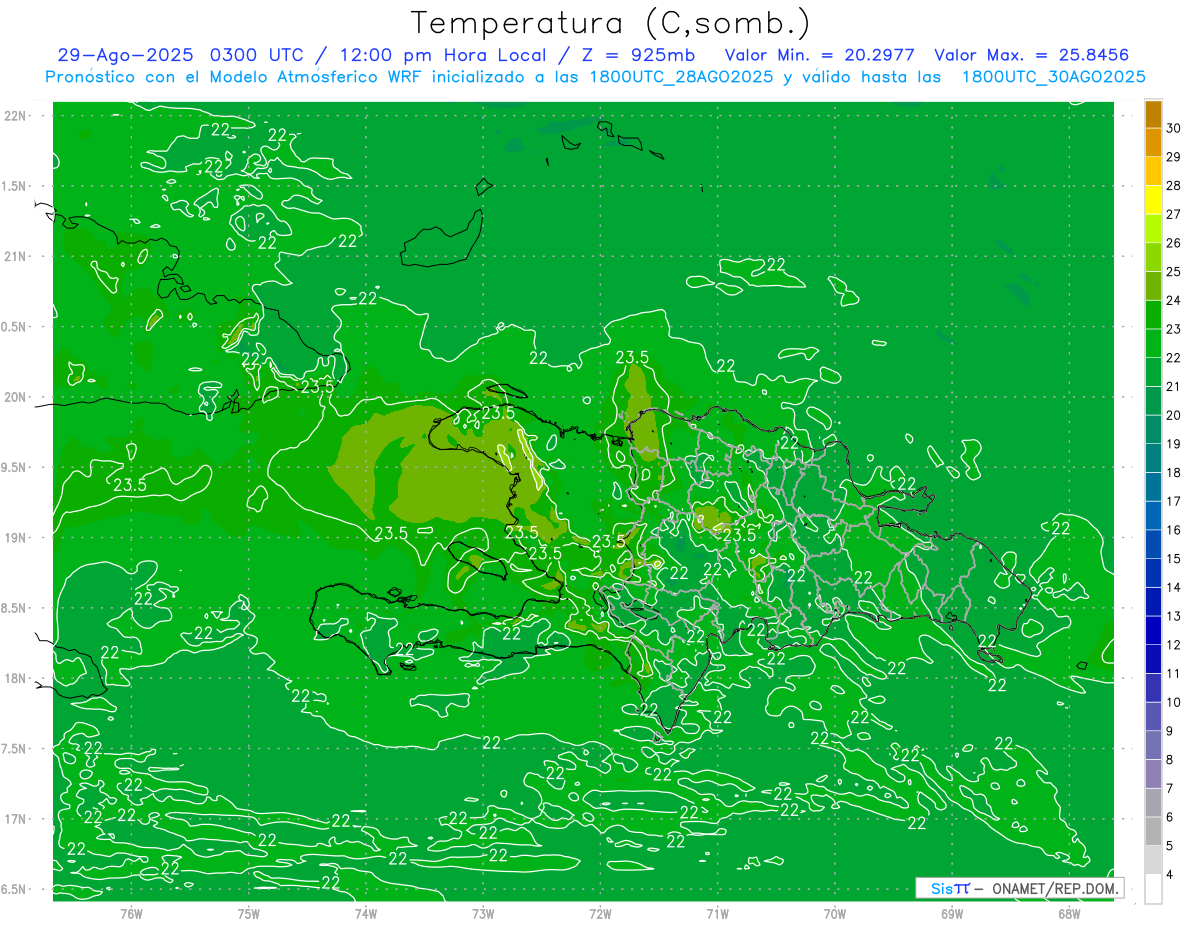Image resolution: width=1200 pixels, height=927 pixels.
Task: Click latitude axis label "17N"
Action: click(x=16, y=819)
